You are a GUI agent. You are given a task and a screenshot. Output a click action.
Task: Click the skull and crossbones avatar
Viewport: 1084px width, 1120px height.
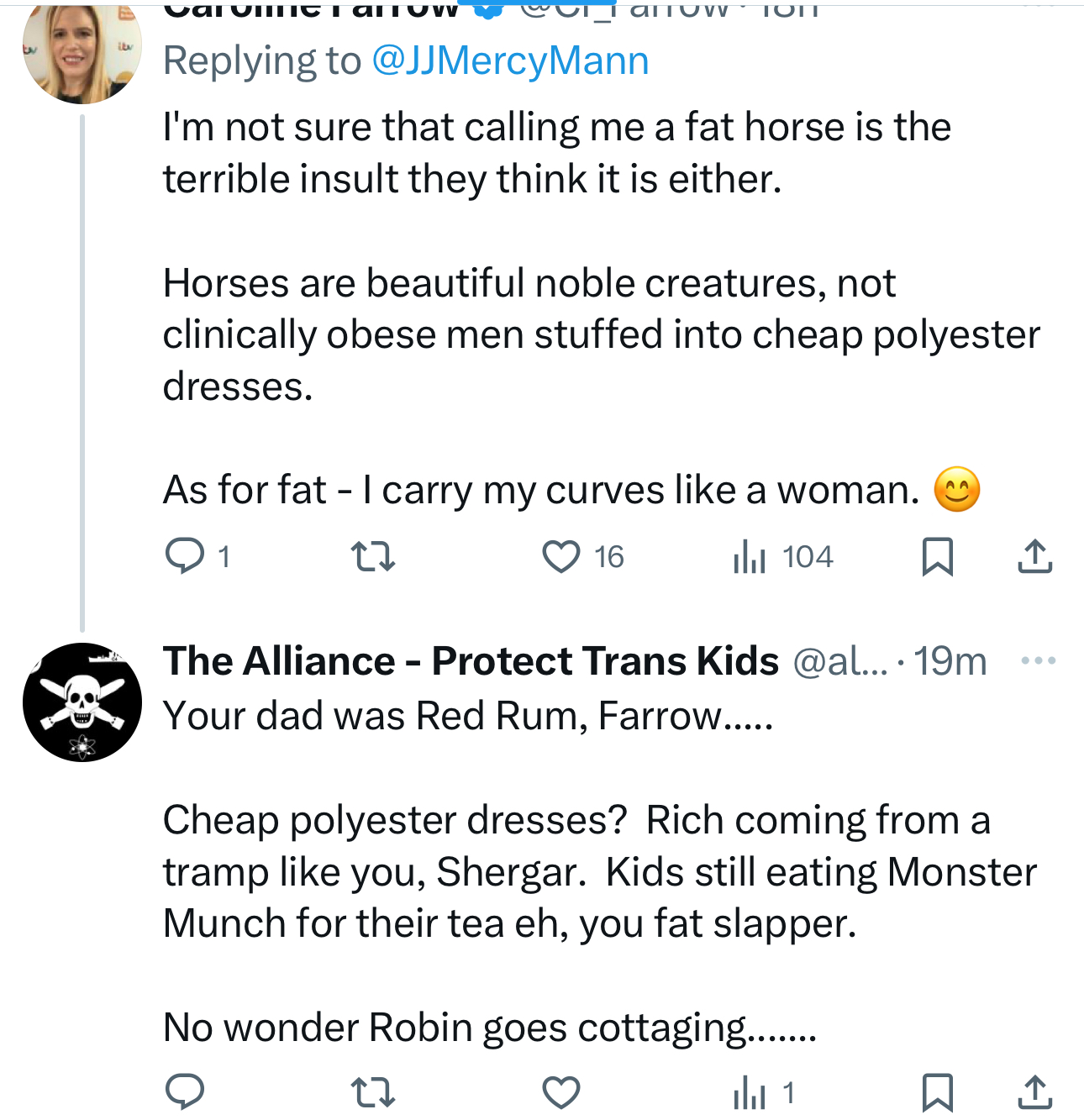click(82, 702)
